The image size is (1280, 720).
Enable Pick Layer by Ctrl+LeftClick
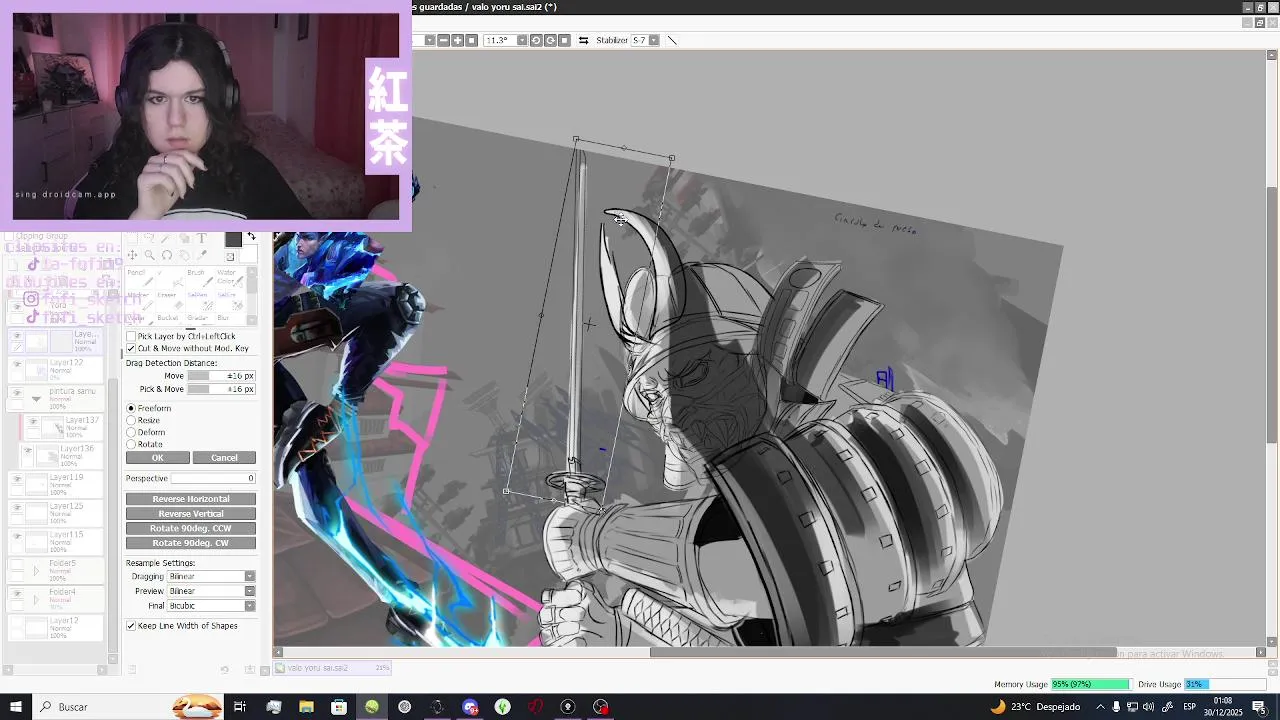(131, 336)
